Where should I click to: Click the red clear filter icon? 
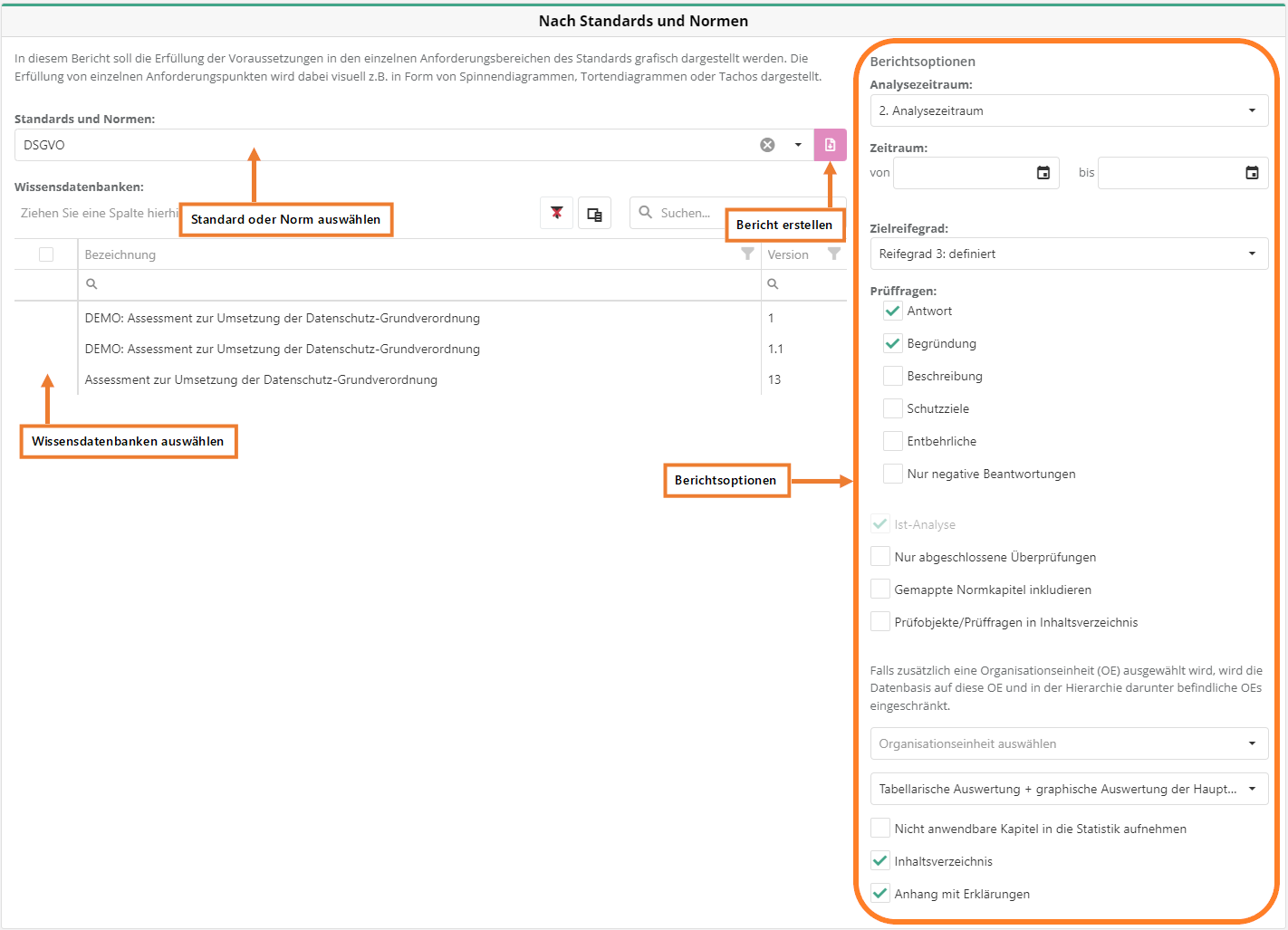click(556, 213)
